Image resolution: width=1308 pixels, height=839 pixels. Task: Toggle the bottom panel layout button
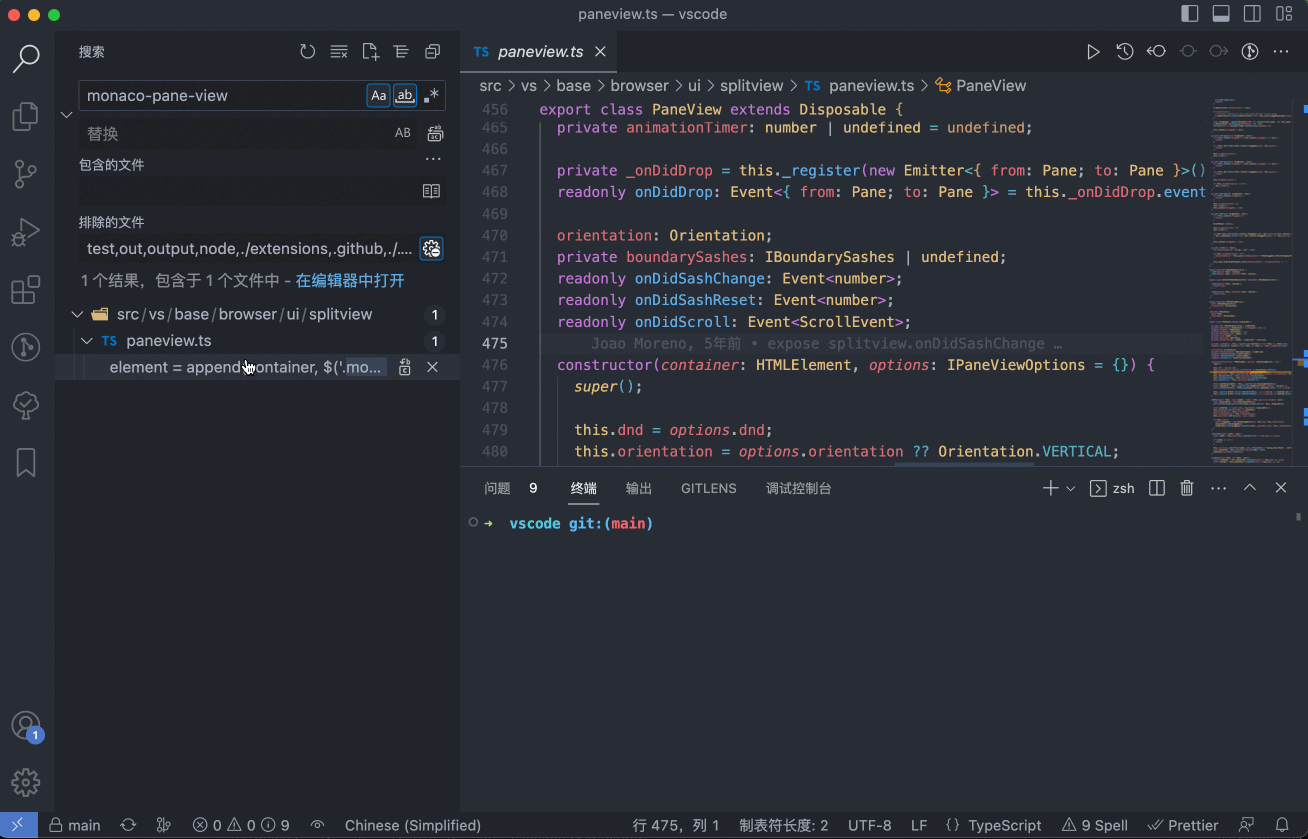(1221, 14)
